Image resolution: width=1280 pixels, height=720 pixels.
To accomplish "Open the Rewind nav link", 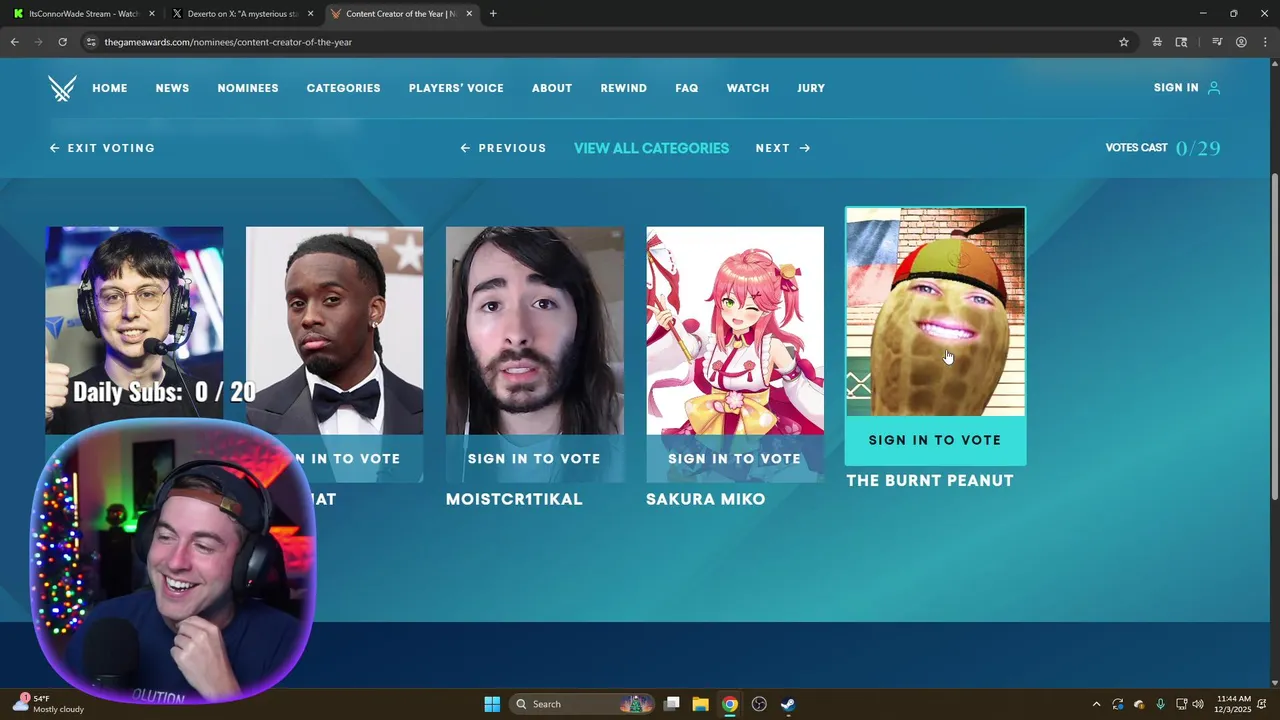I will 624,88.
